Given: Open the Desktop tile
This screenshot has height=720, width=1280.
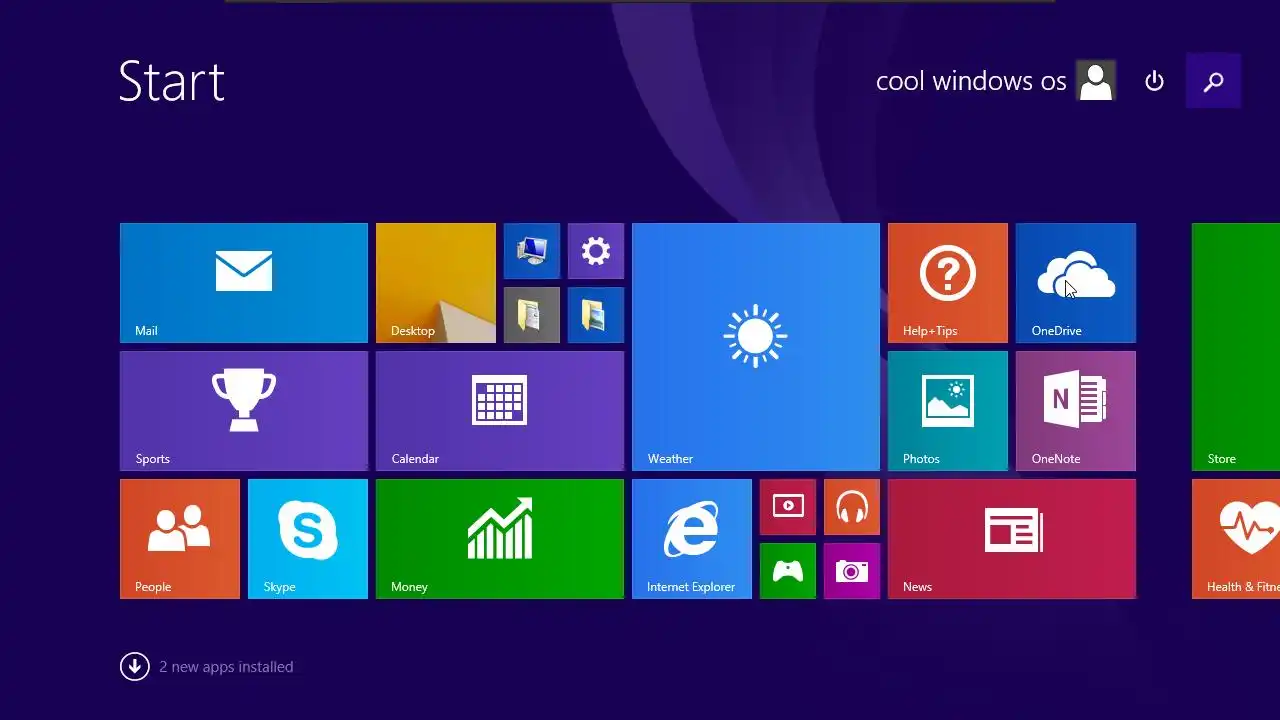Looking at the screenshot, I should [x=436, y=283].
